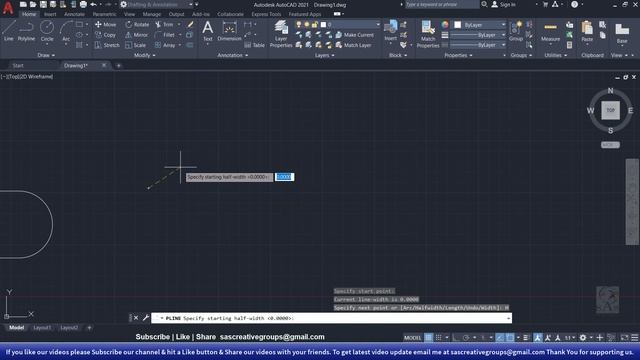Click the half-width dynamic input field
640x360 pixels.
pyautogui.click(x=284, y=177)
